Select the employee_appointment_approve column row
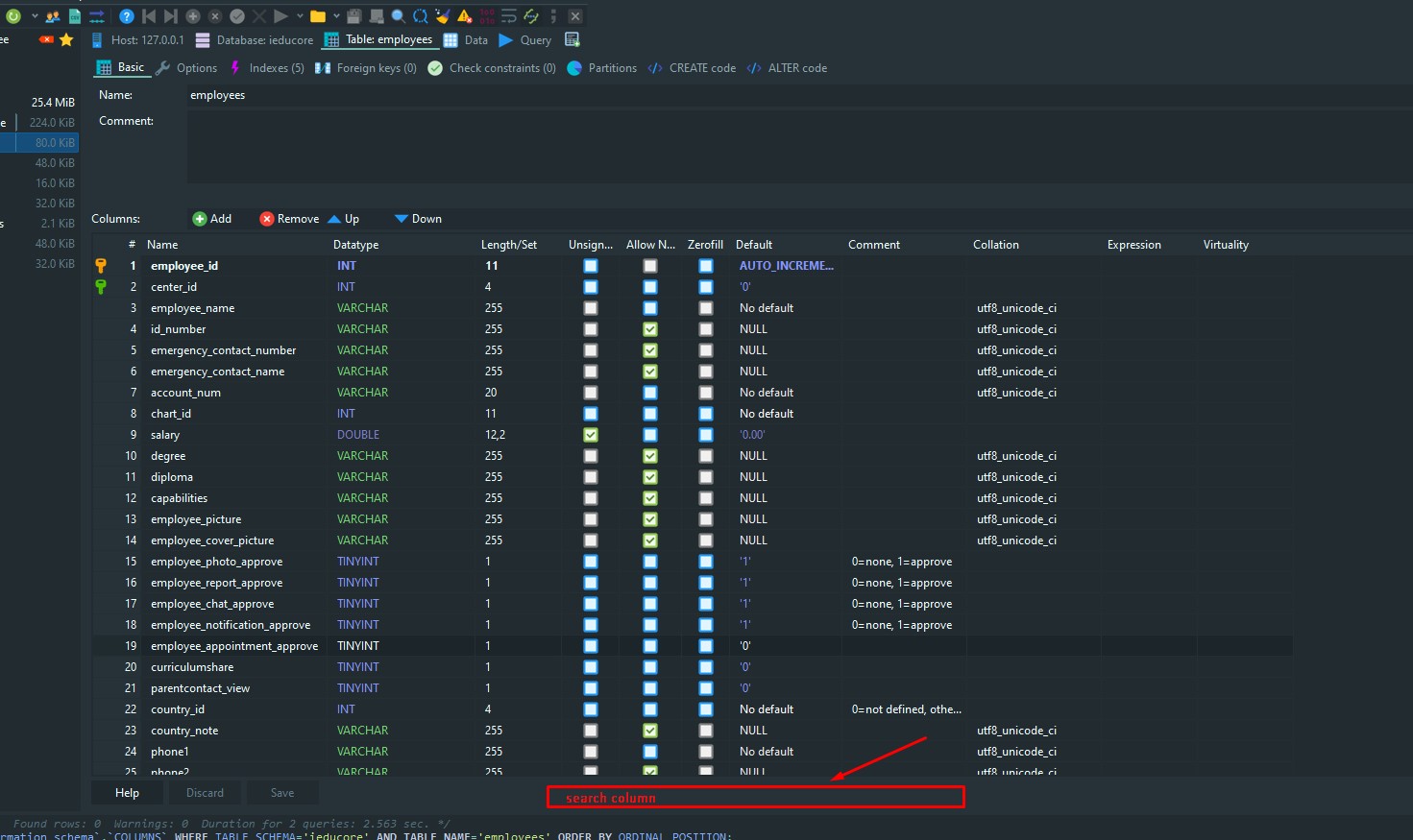 click(x=692, y=646)
